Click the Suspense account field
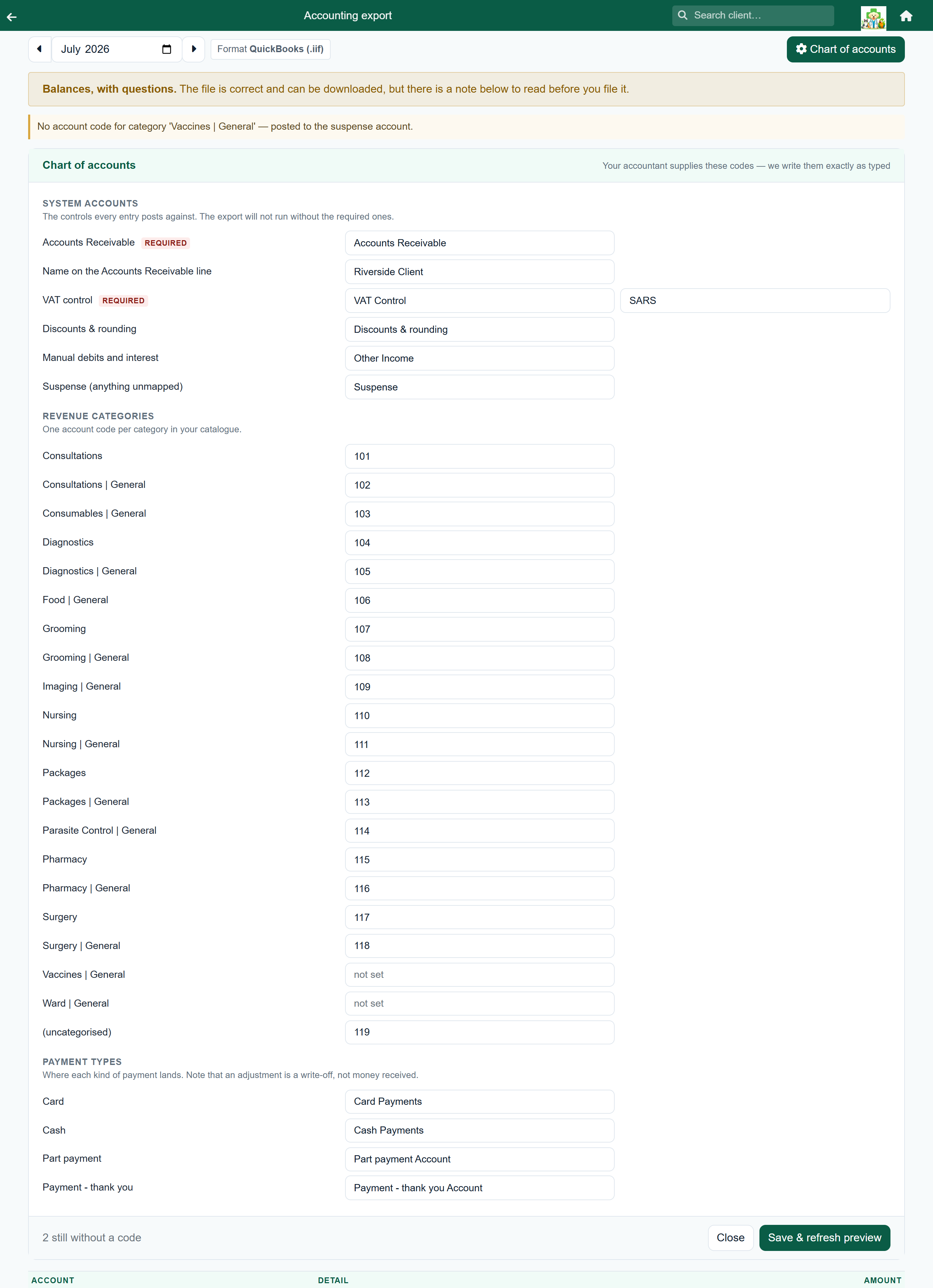The image size is (933, 1288). click(x=479, y=387)
